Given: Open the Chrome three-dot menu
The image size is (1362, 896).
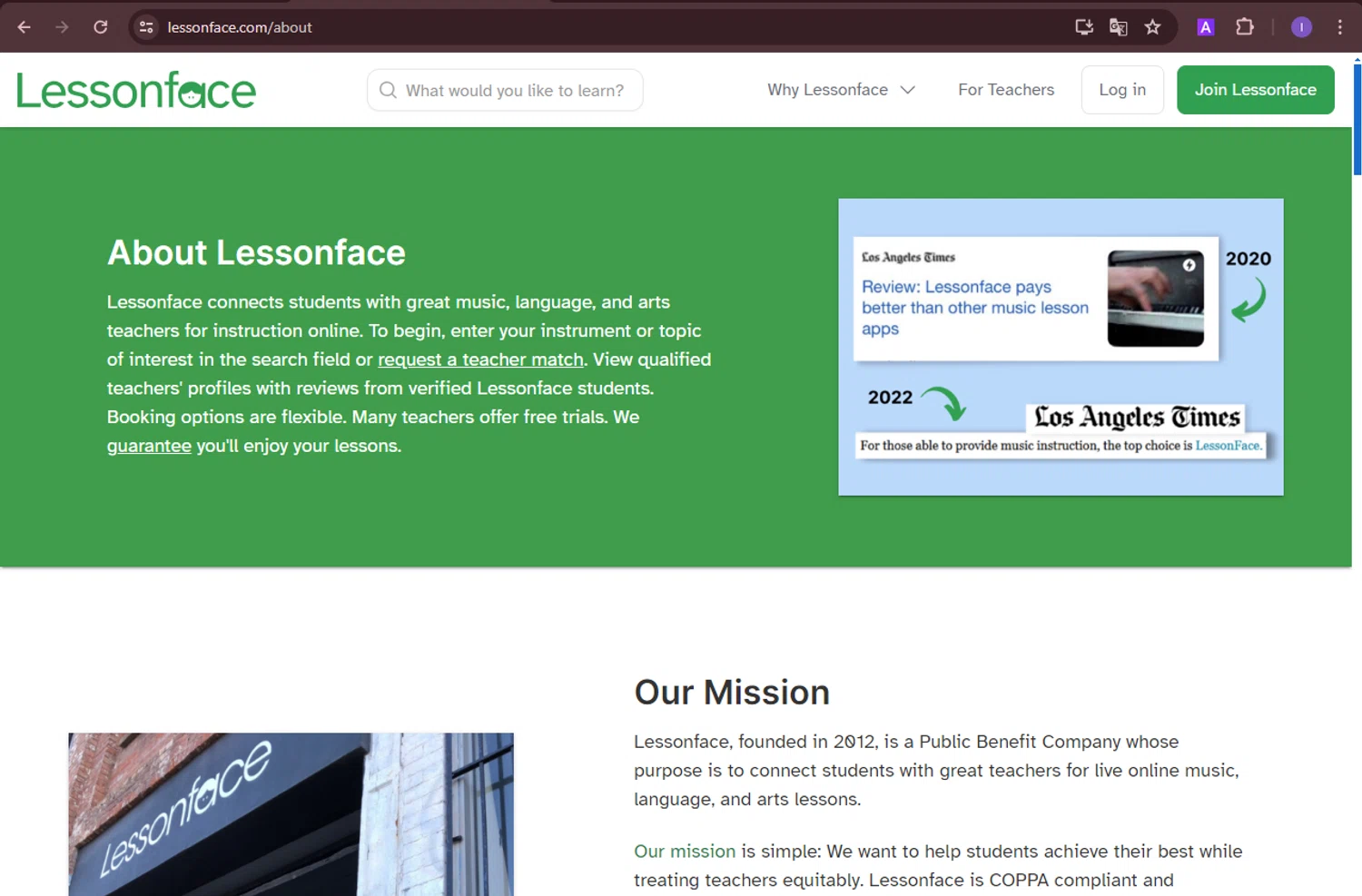Looking at the screenshot, I should pos(1340,27).
